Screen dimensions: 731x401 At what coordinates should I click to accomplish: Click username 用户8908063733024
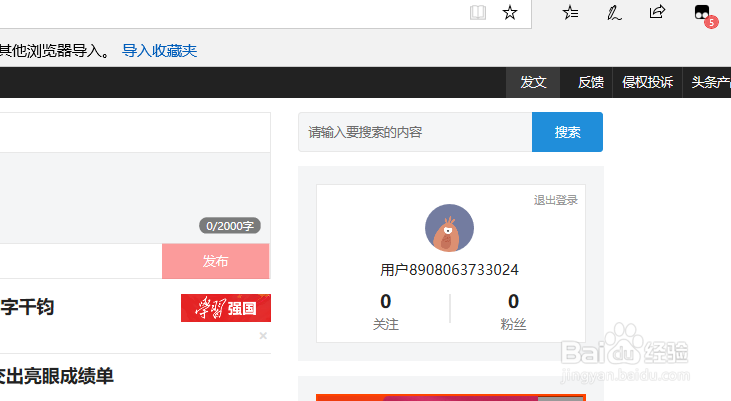(x=449, y=270)
